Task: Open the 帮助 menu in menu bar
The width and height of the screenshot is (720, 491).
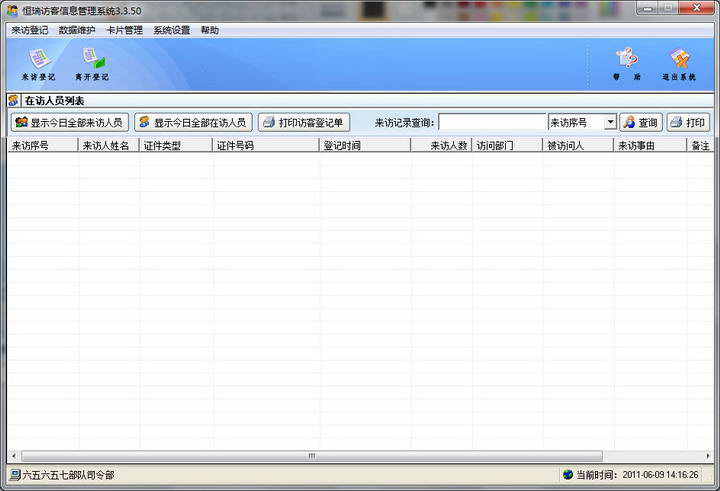Action: click(x=209, y=30)
